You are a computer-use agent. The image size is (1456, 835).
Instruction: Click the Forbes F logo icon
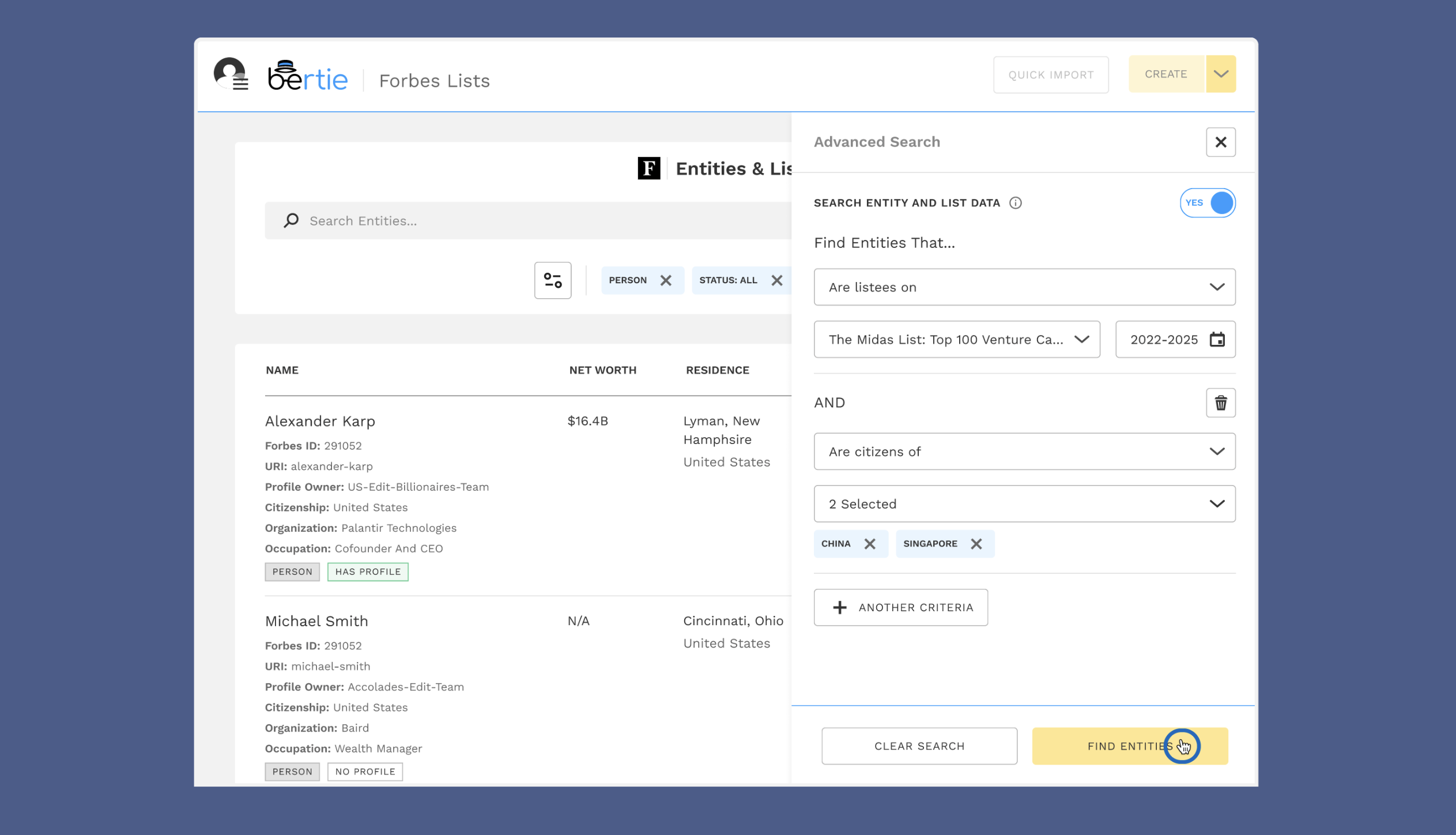click(649, 169)
